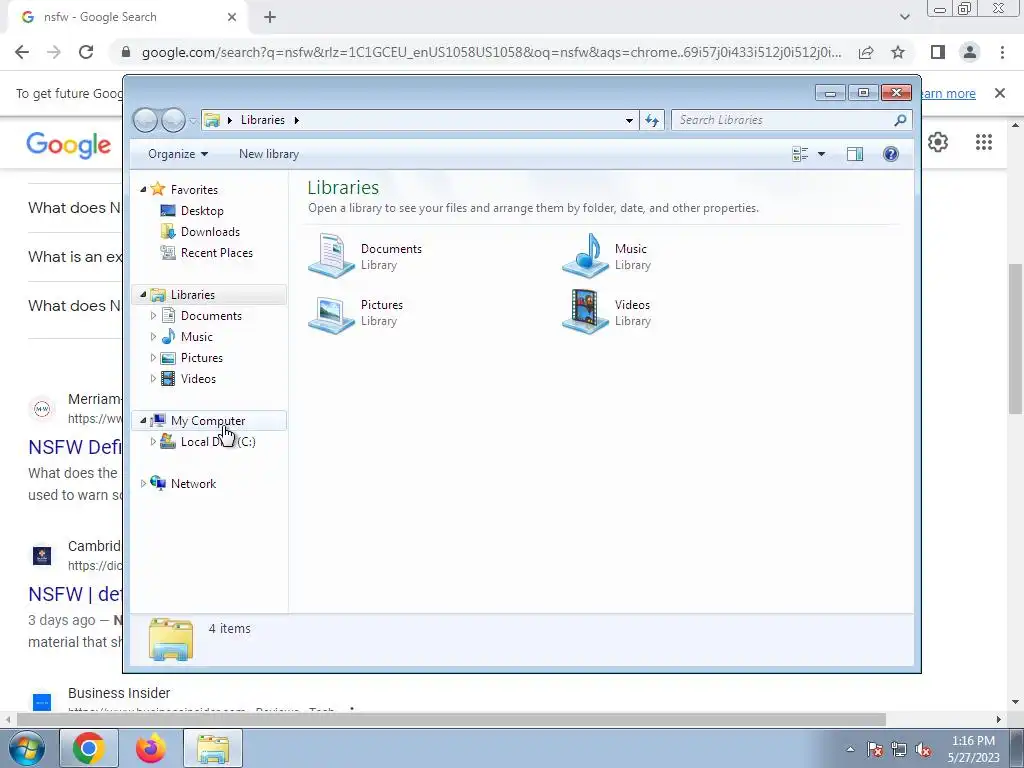Screen dimensions: 1024x768
Task: Open the Organize dropdown menu
Action: (178, 154)
